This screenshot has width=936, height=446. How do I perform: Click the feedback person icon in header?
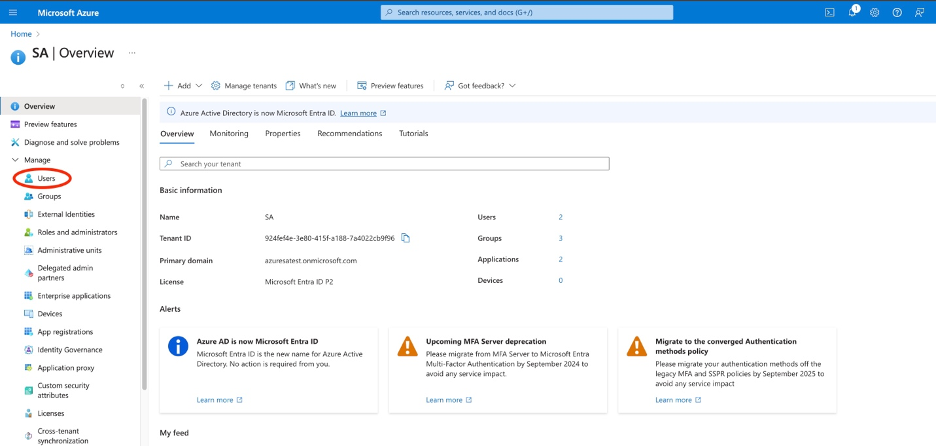pyautogui.click(x=919, y=13)
